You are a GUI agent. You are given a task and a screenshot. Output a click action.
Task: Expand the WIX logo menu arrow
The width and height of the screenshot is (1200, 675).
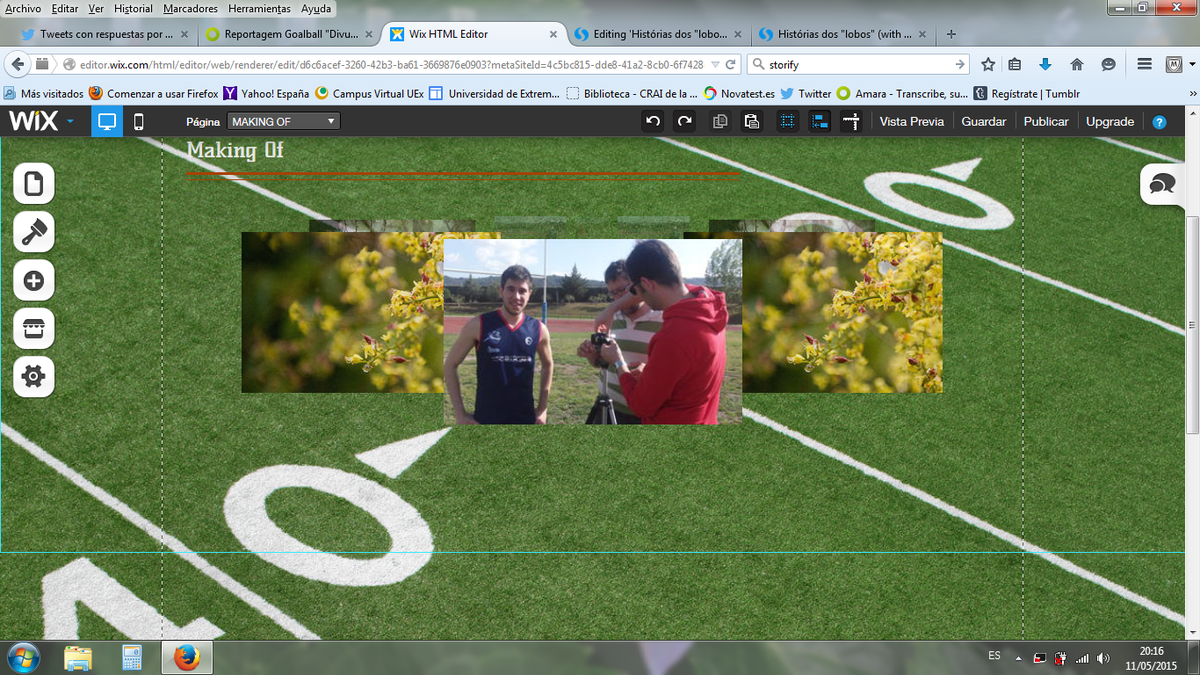click(70, 122)
